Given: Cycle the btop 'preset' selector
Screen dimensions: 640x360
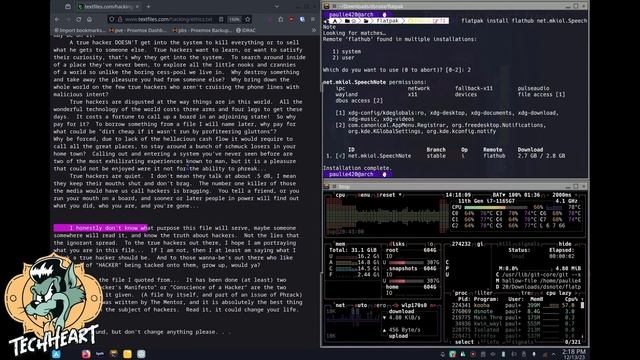Looking at the screenshot, I should 388,195.
